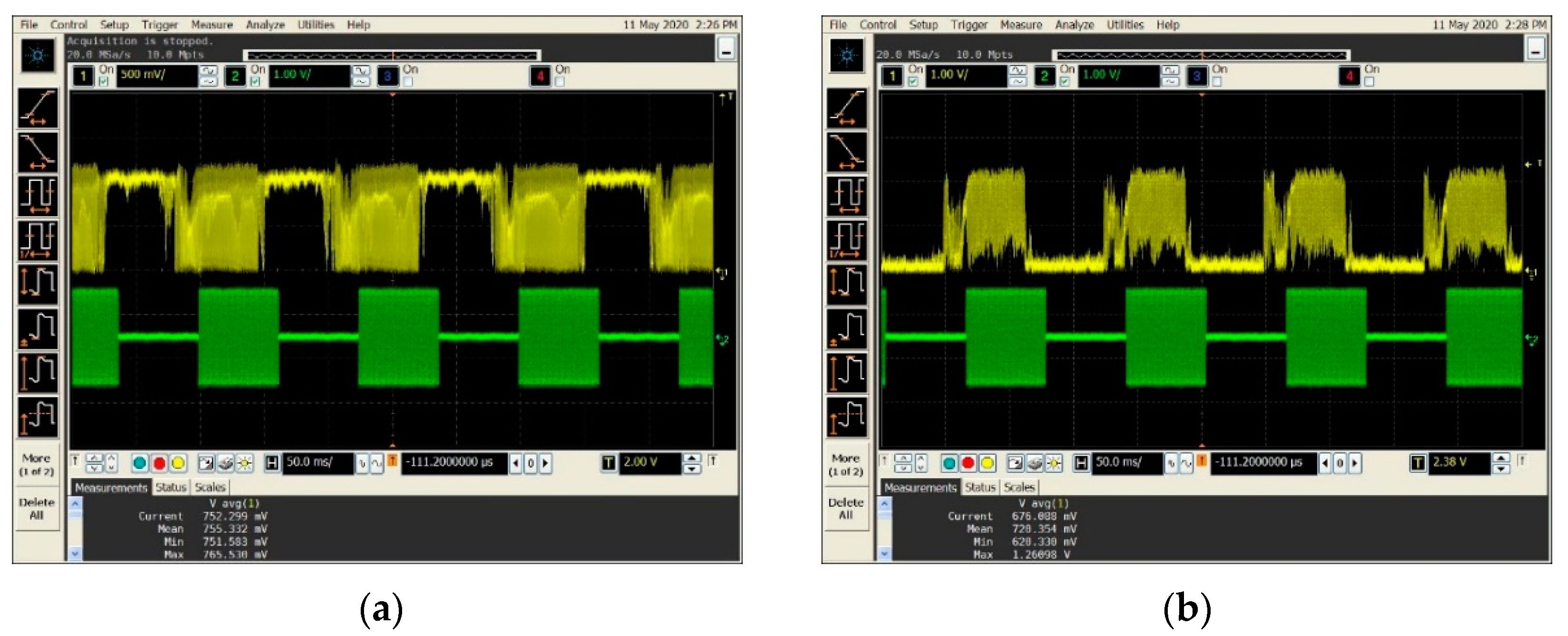
Task: Enable channel 3 On checkbox in left scope
Action: pyautogui.click(x=408, y=81)
